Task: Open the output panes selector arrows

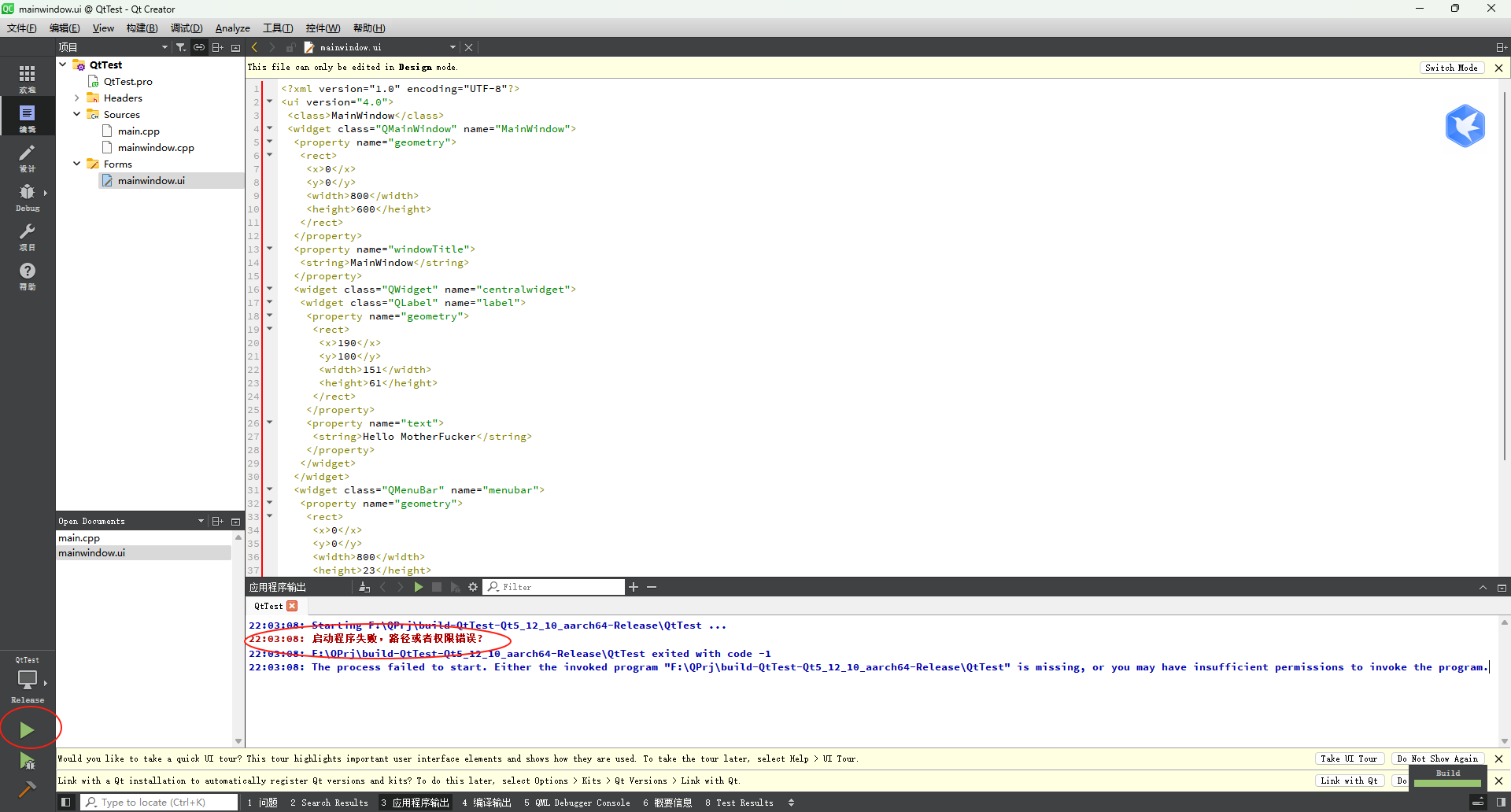Action: coord(791,803)
